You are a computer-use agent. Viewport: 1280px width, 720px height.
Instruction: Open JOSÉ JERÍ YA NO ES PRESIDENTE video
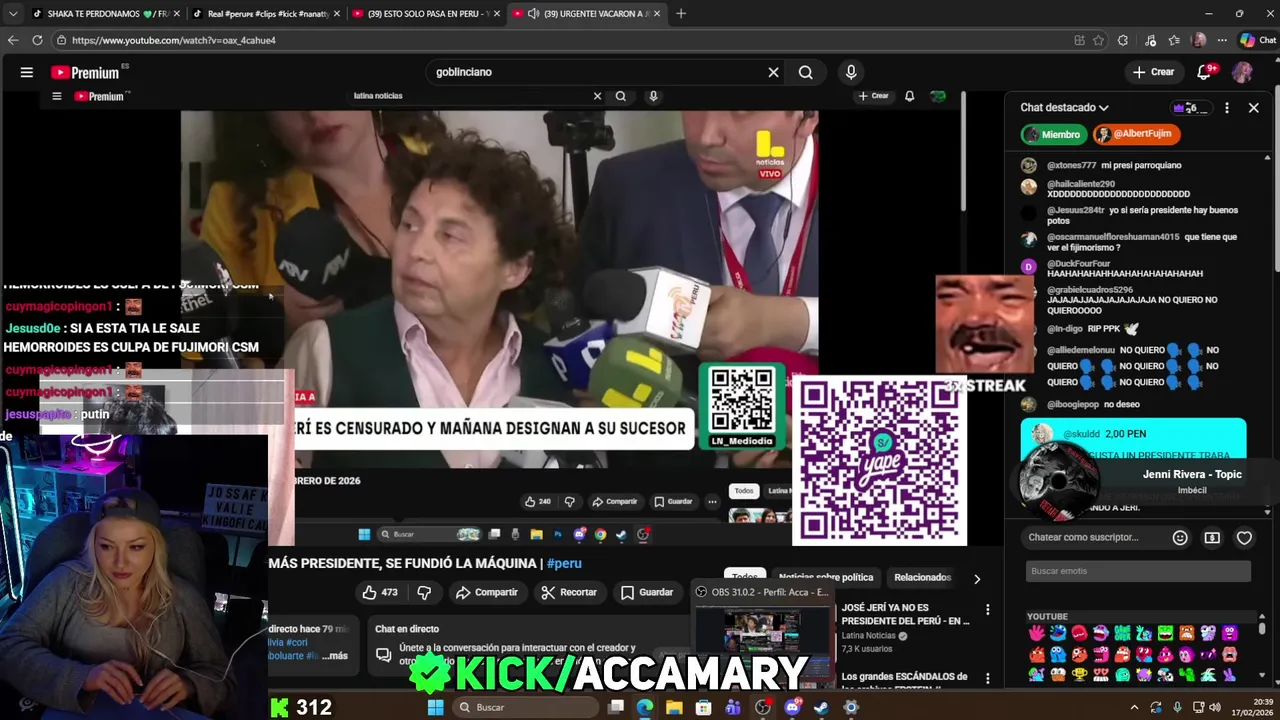[905, 614]
